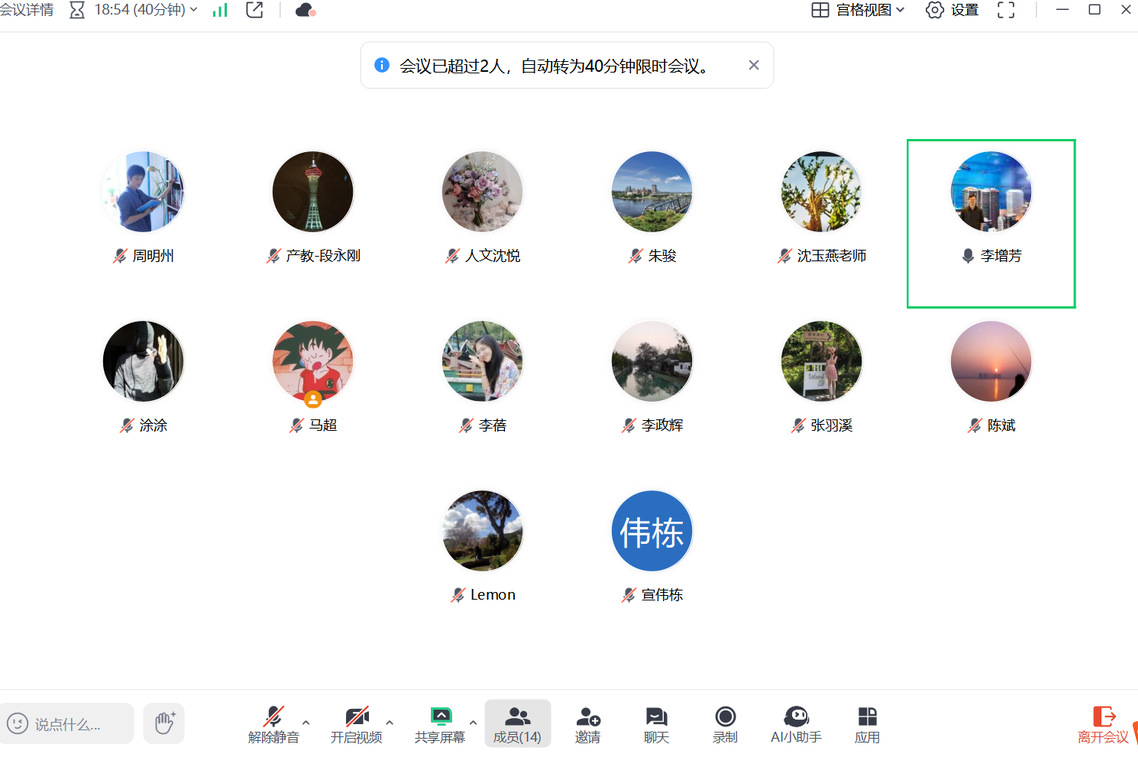The height and width of the screenshot is (757, 1138).
Task: Dismiss the 40分钟 limit notification
Action: pyautogui.click(x=754, y=65)
